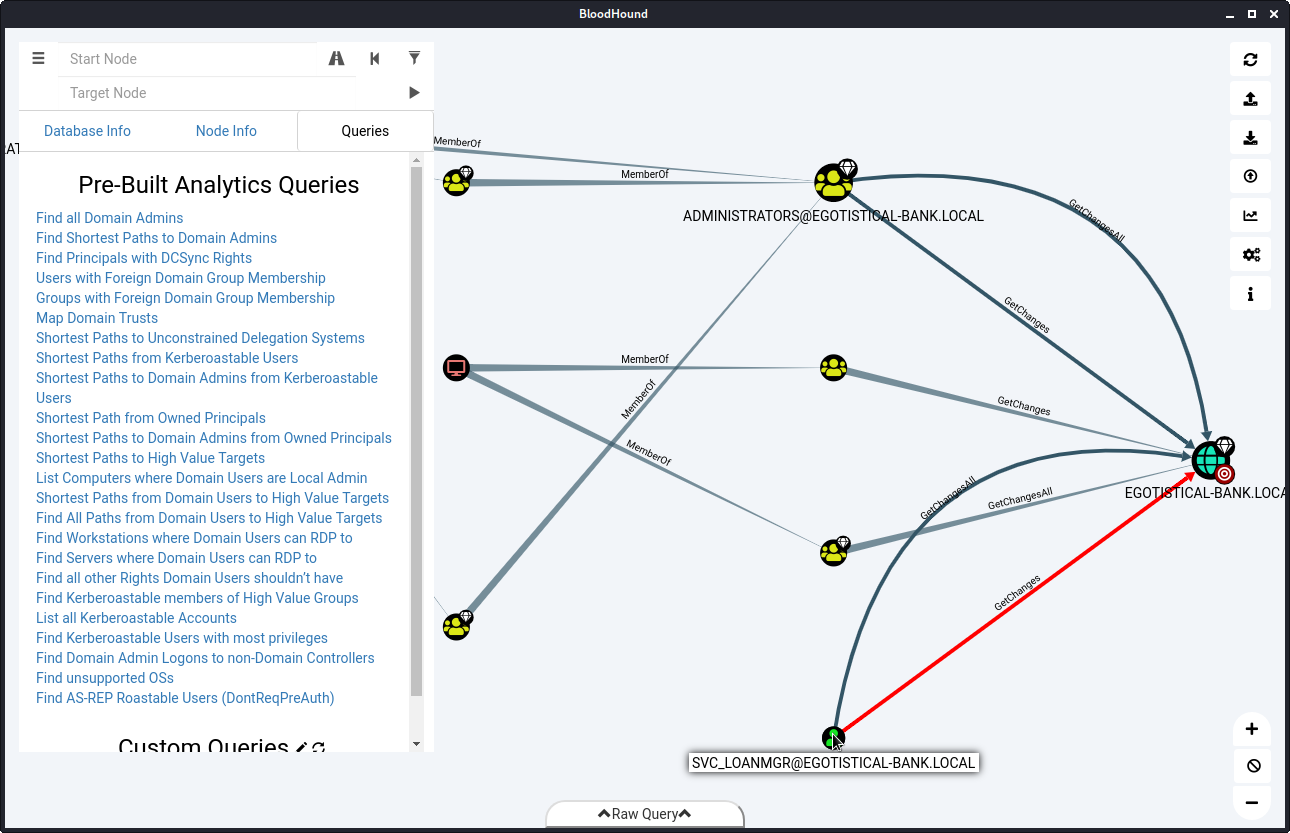Select the SVC_LOANMGR user node
The height and width of the screenshot is (833, 1290).
pyautogui.click(x=833, y=738)
